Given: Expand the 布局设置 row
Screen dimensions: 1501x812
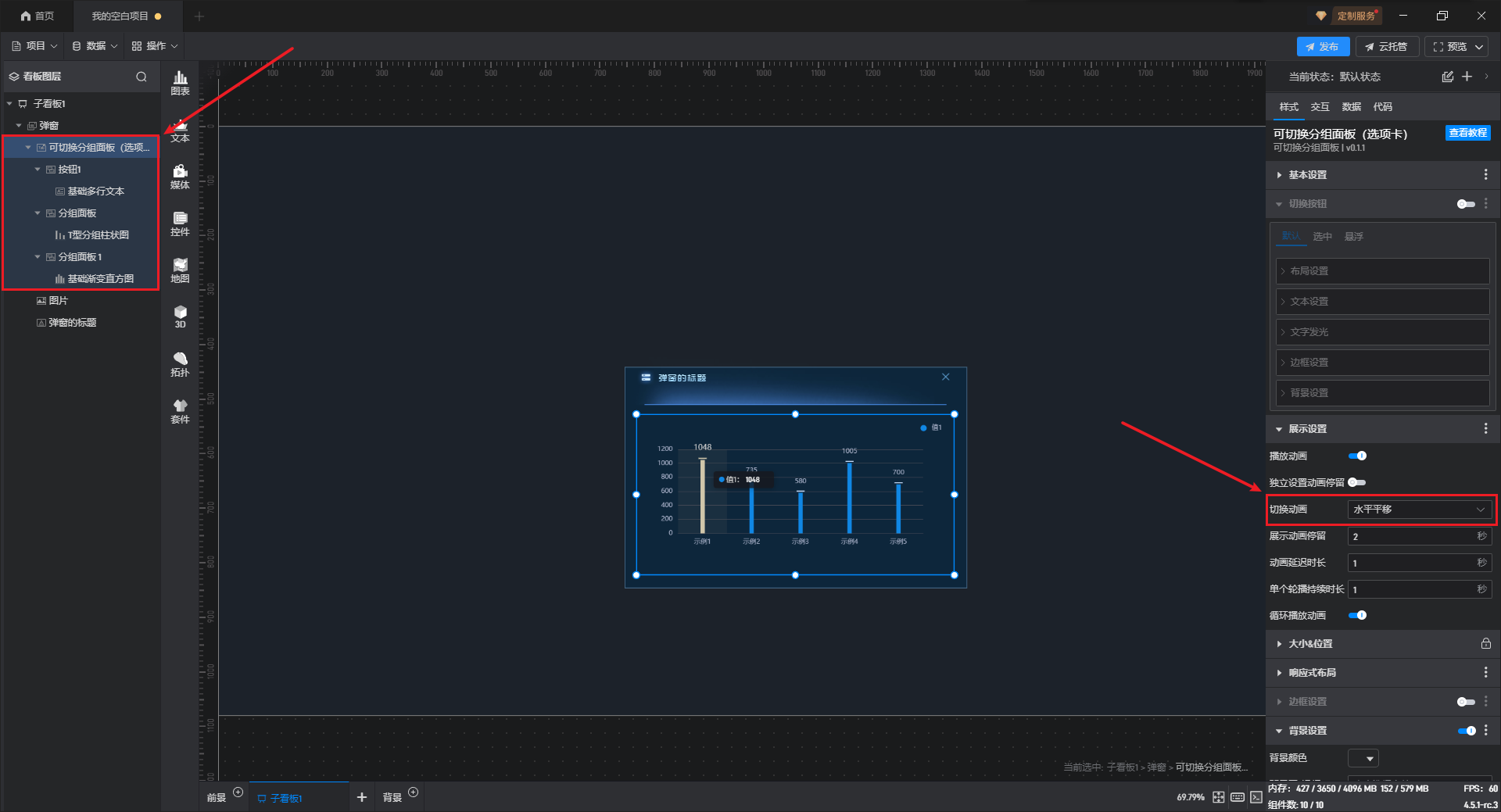Looking at the screenshot, I should coord(1382,271).
